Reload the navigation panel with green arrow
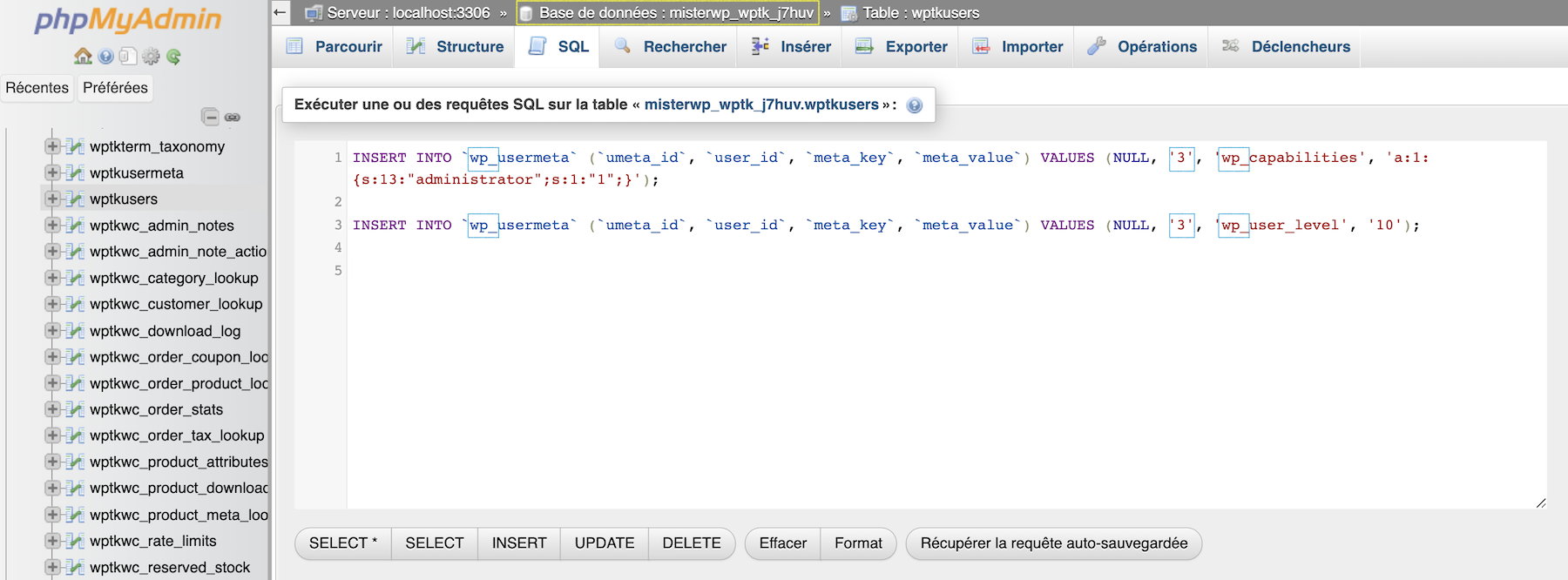The width and height of the screenshot is (1568, 580). (x=173, y=57)
